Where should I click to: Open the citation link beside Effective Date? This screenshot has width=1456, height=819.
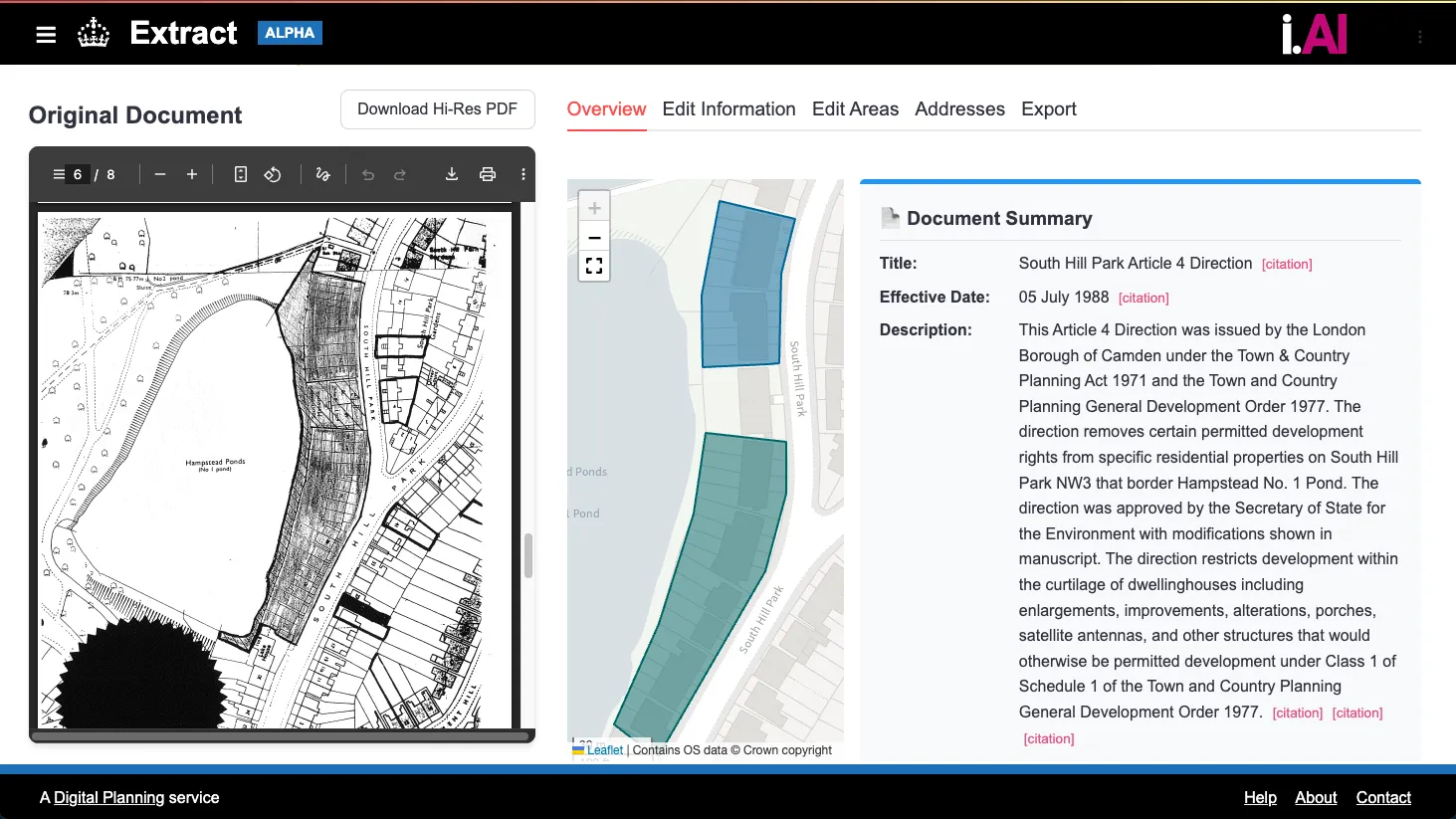(x=1144, y=298)
